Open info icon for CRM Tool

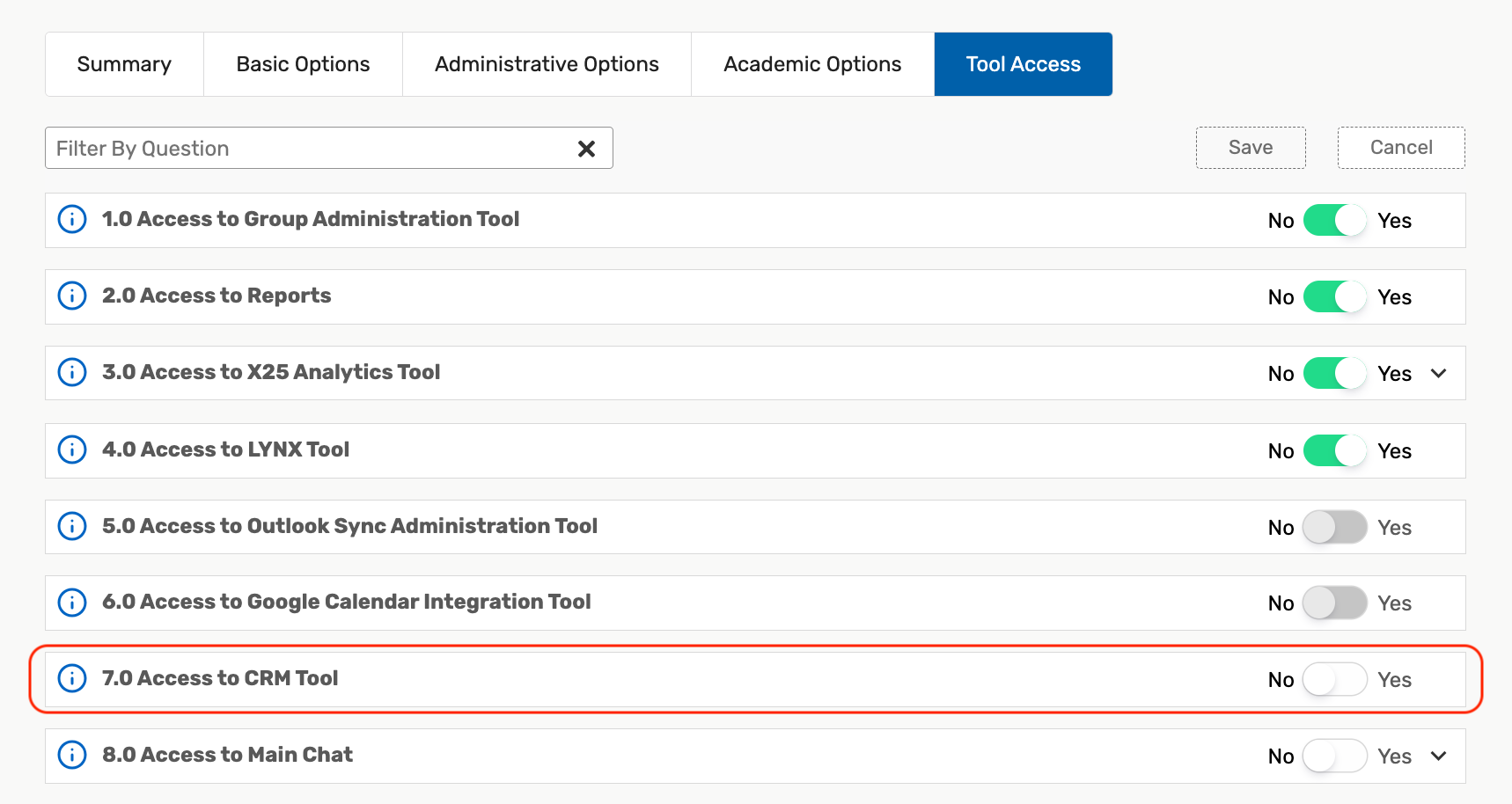tap(72, 678)
